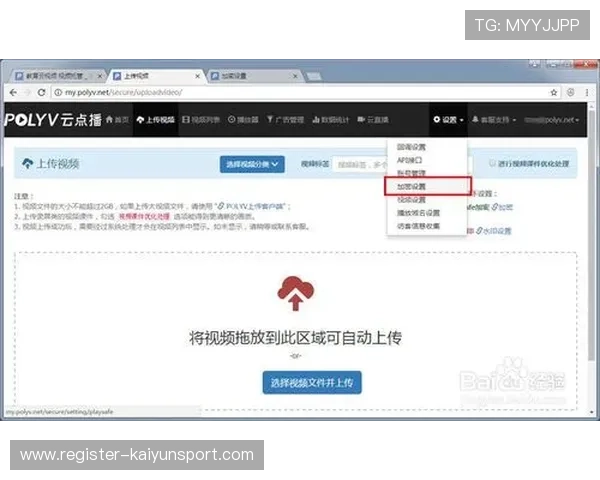This screenshot has height=480, width=600.
Task: Bookmark this page with the star icon
Action: (554, 92)
